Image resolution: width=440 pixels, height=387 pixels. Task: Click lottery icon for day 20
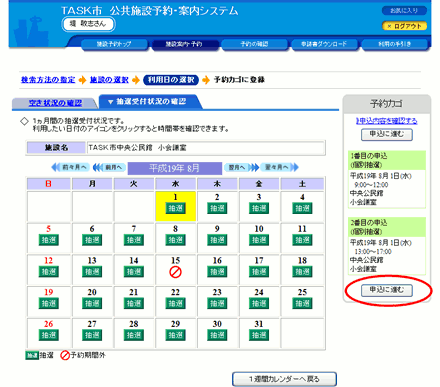point(92,303)
